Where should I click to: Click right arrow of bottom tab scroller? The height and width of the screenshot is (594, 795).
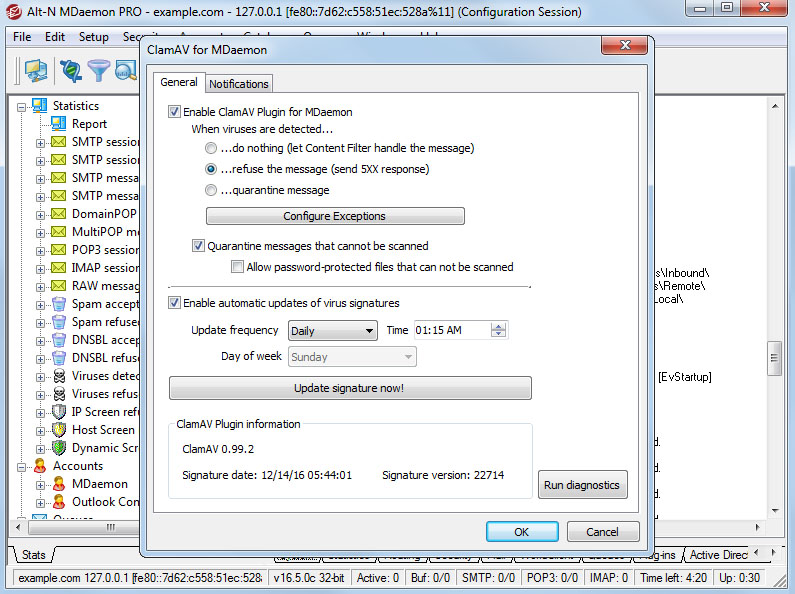point(773,552)
